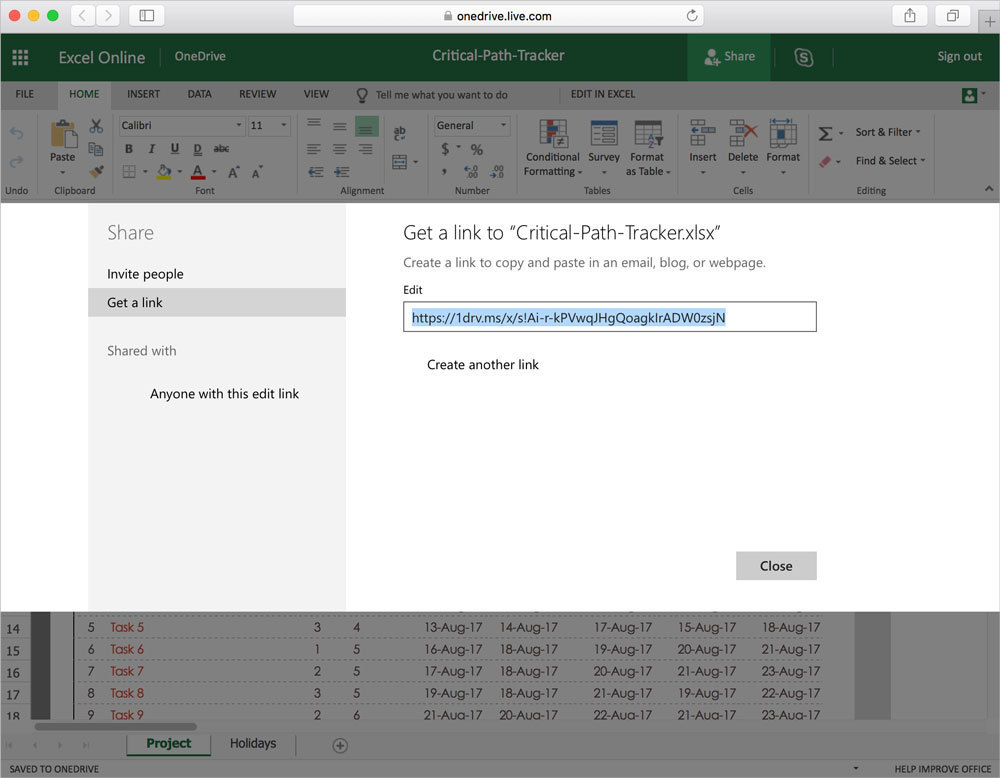
Task: Click the Format cells icon
Action: 783,133
